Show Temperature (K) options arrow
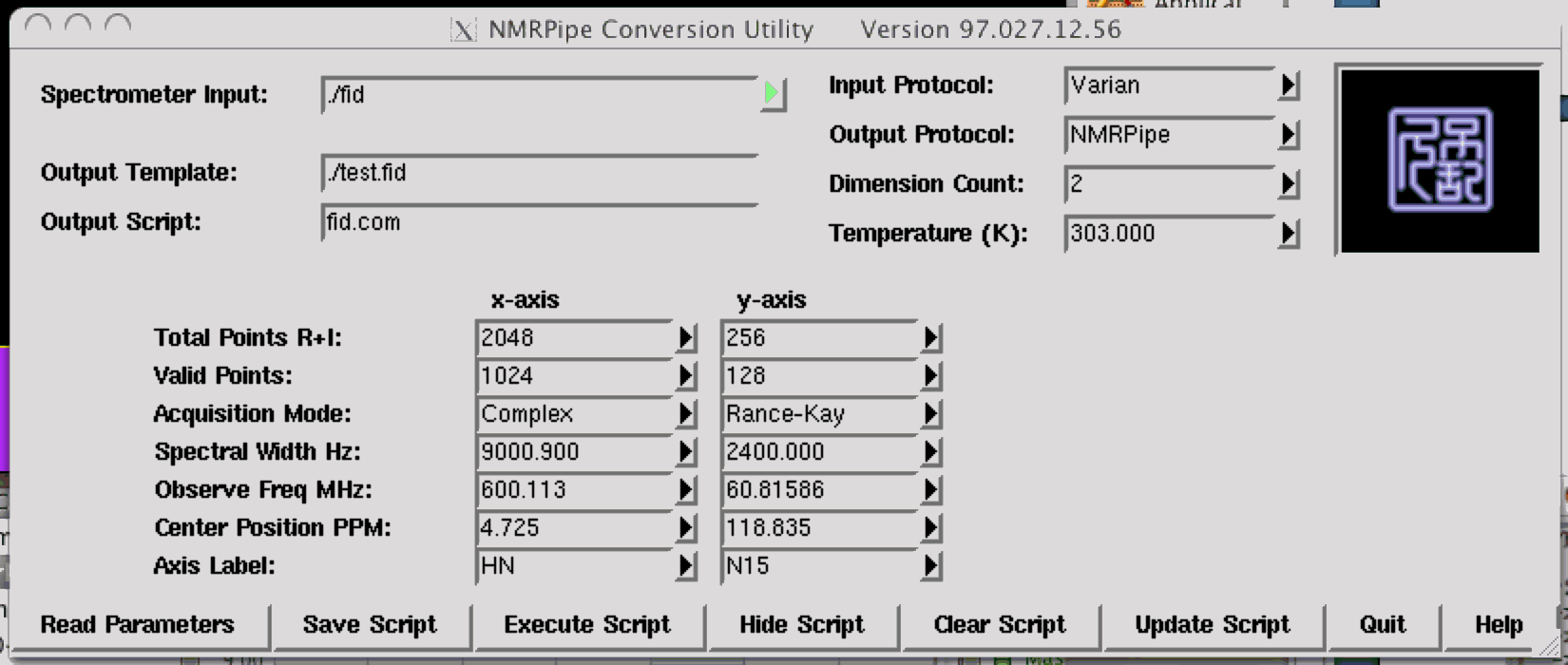The width and height of the screenshot is (1568, 665). click(x=1288, y=234)
